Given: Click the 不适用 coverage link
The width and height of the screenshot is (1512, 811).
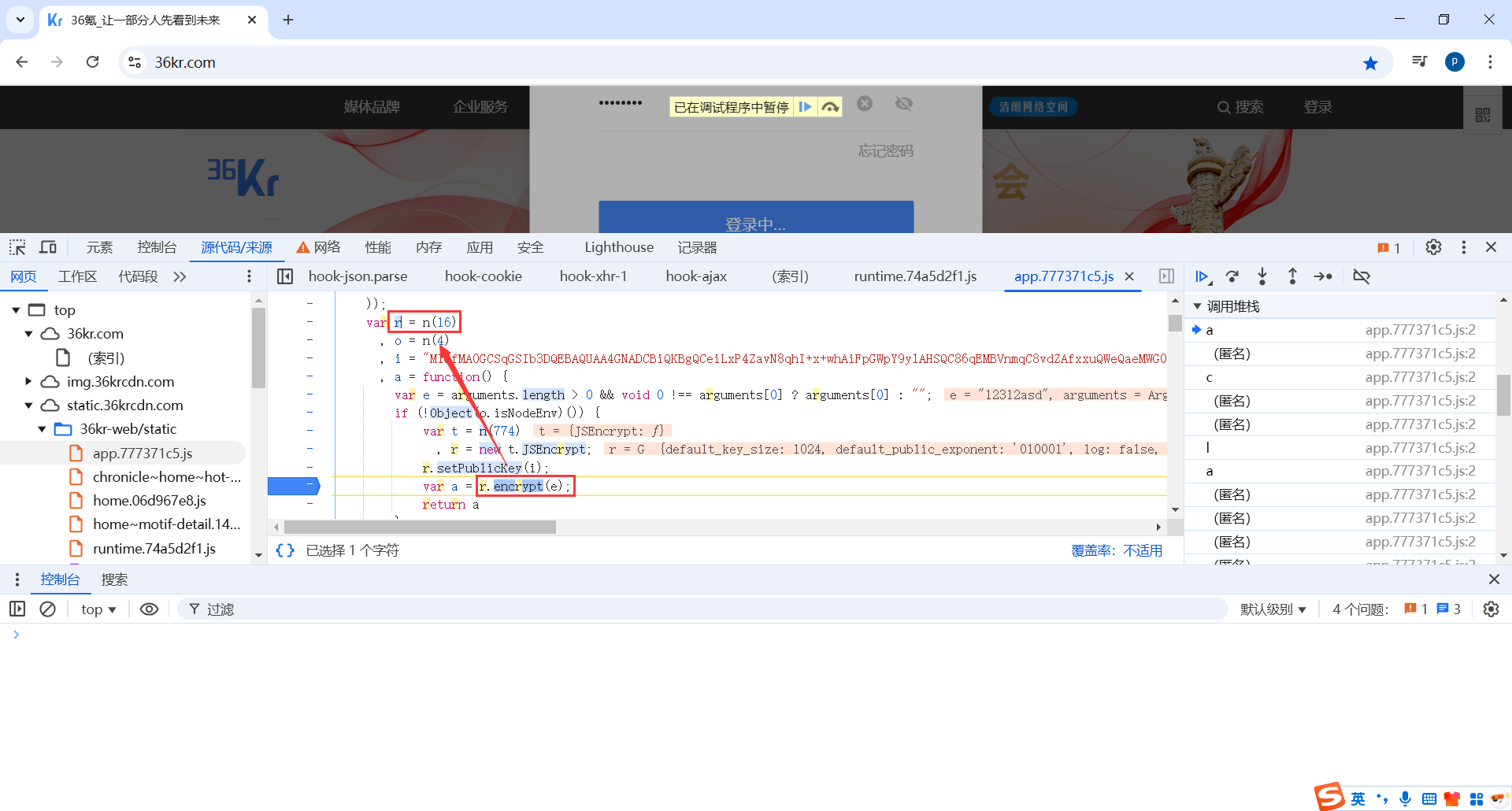Looking at the screenshot, I should coord(1143,550).
